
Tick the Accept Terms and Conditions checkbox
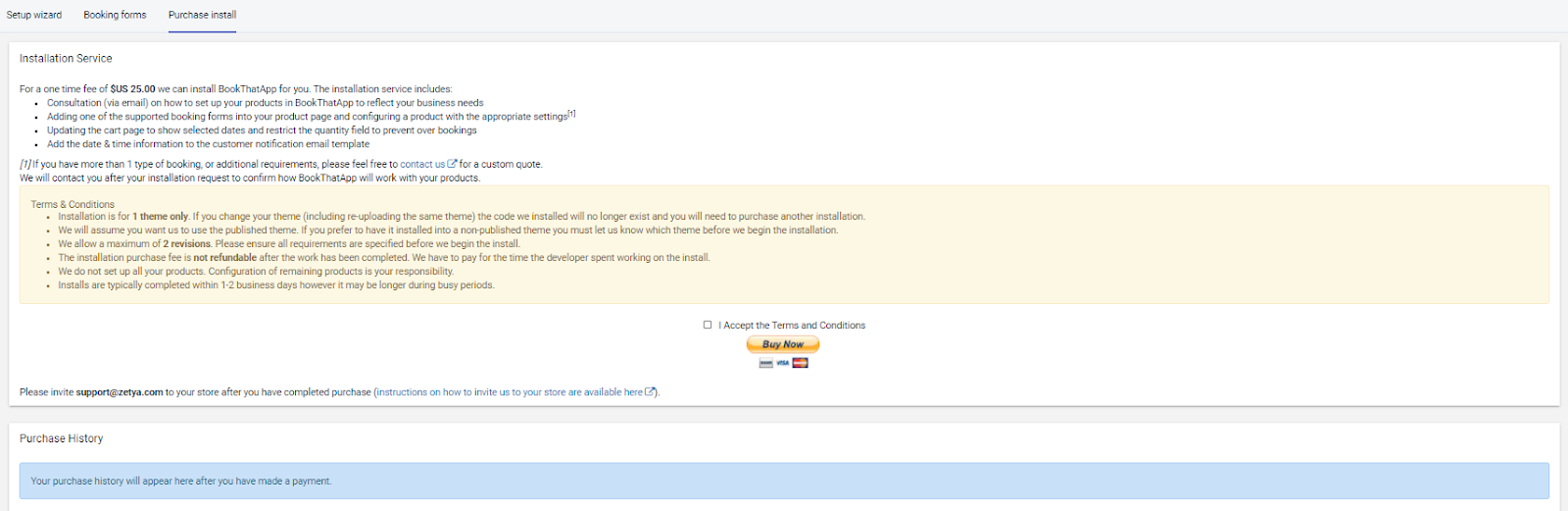pos(708,325)
